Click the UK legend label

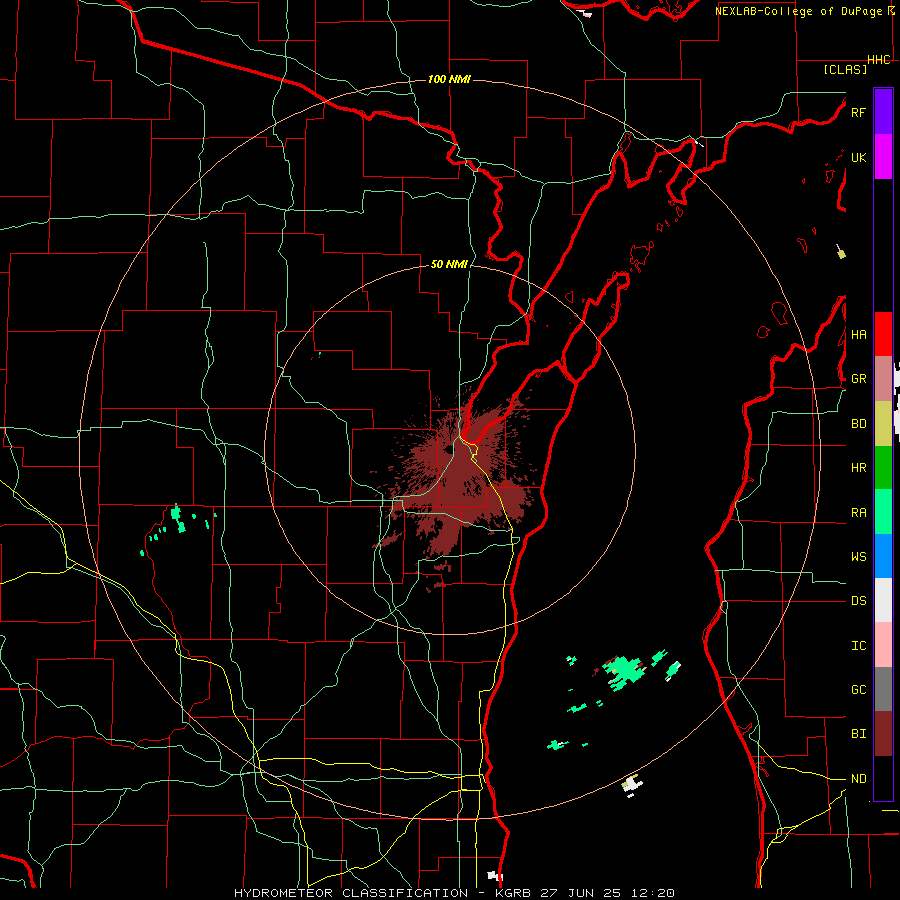coord(858,157)
